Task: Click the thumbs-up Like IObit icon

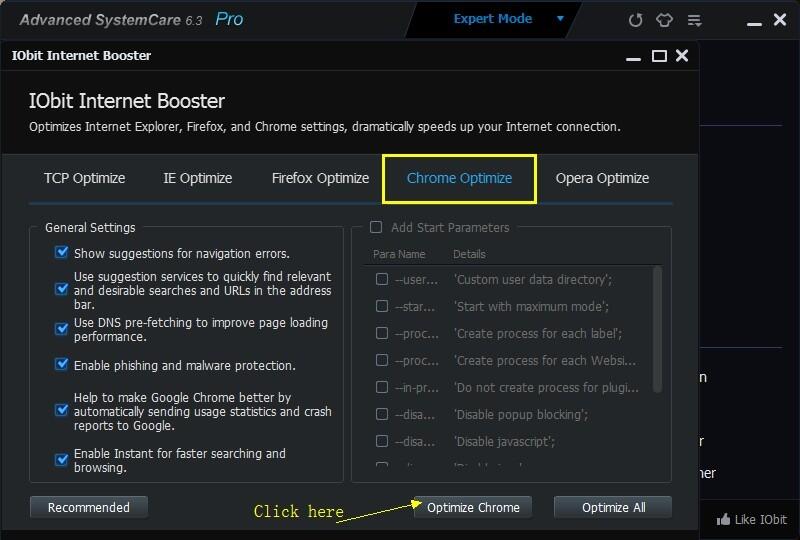Action: click(723, 520)
